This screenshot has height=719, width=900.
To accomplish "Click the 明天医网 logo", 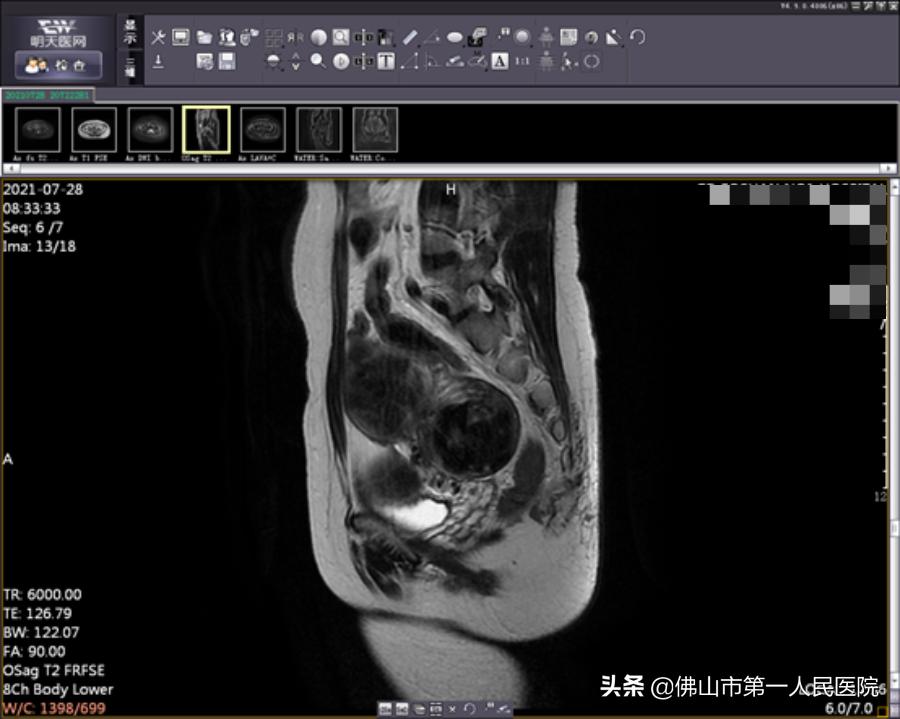I will pos(58,33).
